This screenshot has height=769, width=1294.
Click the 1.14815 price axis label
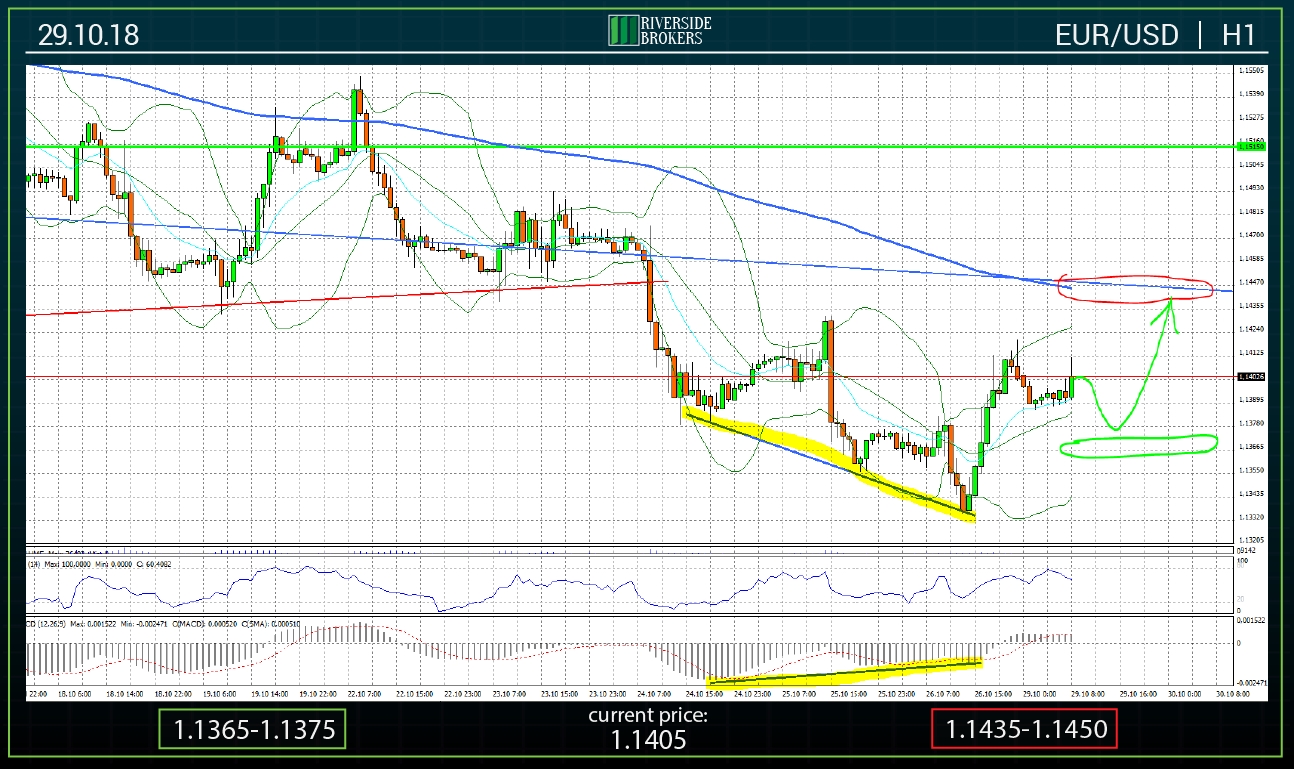click(1251, 211)
